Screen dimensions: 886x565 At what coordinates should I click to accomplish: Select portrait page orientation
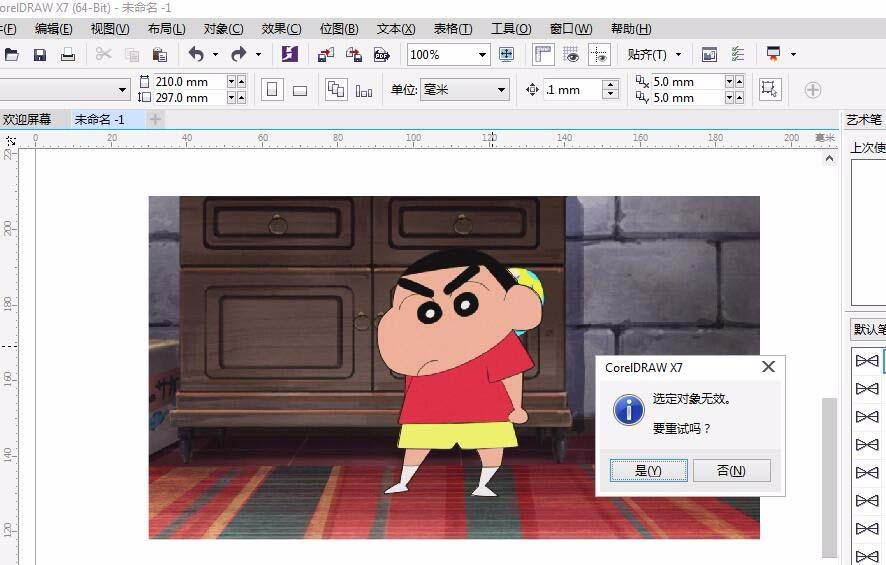(272, 90)
